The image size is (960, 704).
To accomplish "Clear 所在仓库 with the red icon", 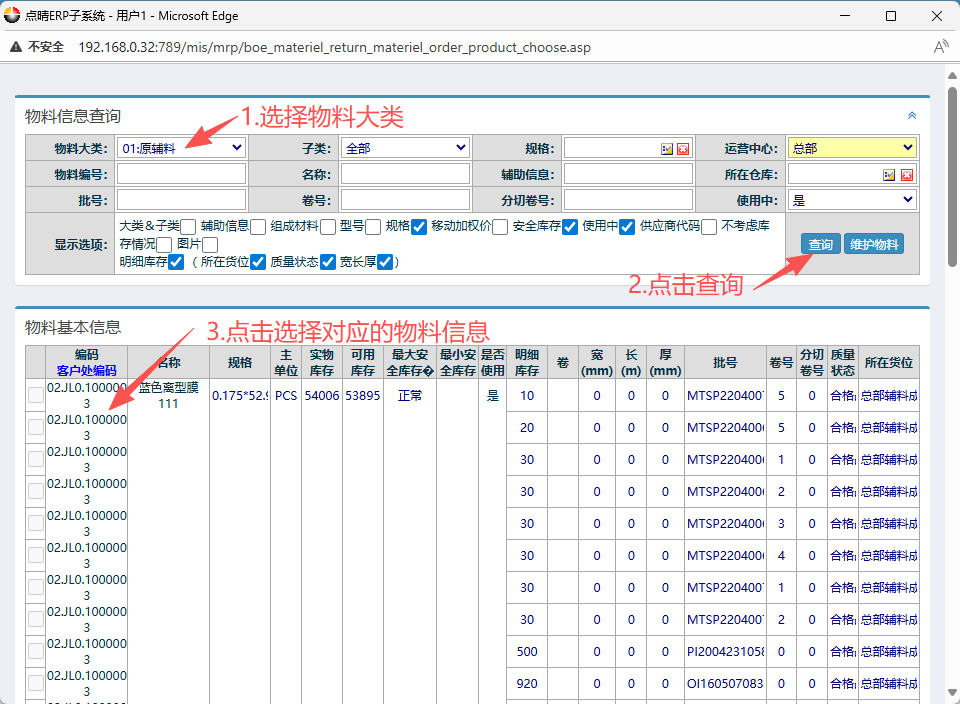I will click(x=906, y=175).
